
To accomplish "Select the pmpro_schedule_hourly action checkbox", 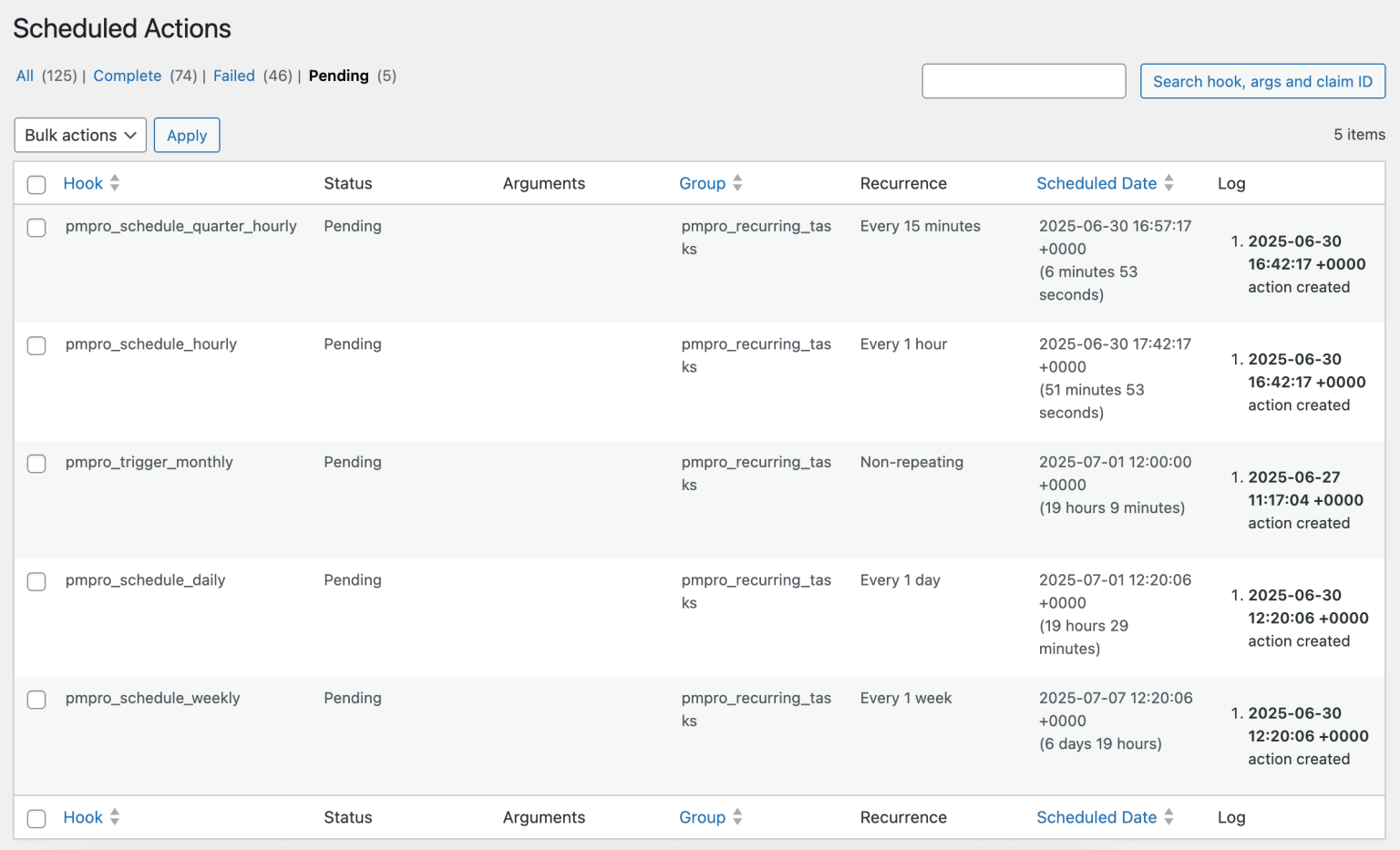I will [36, 345].
